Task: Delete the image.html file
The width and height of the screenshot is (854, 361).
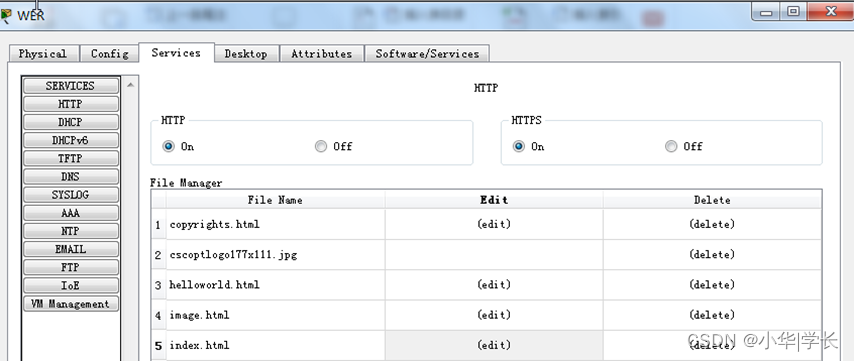Action: pos(712,315)
